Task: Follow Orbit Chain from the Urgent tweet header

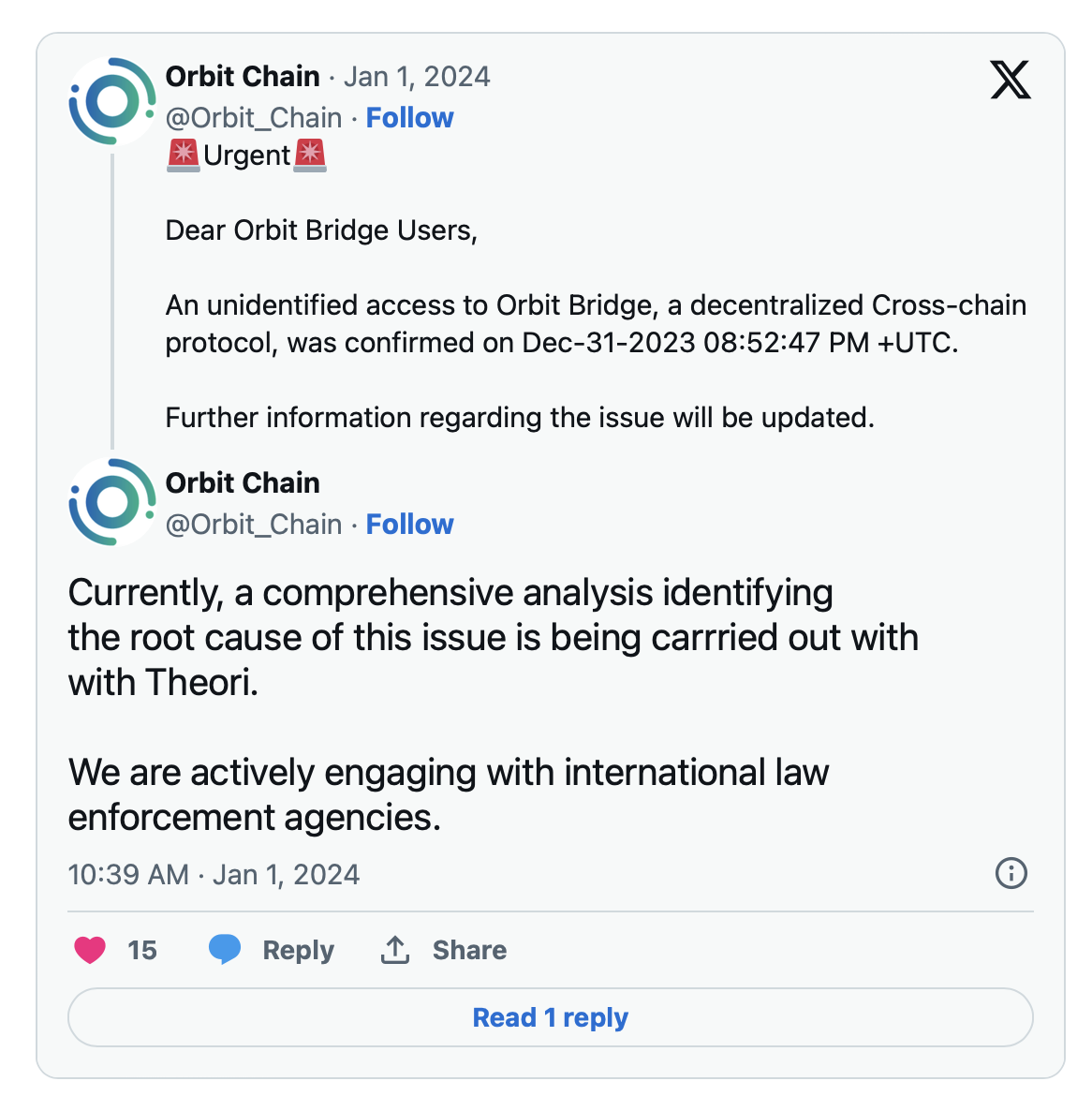Action: (409, 118)
